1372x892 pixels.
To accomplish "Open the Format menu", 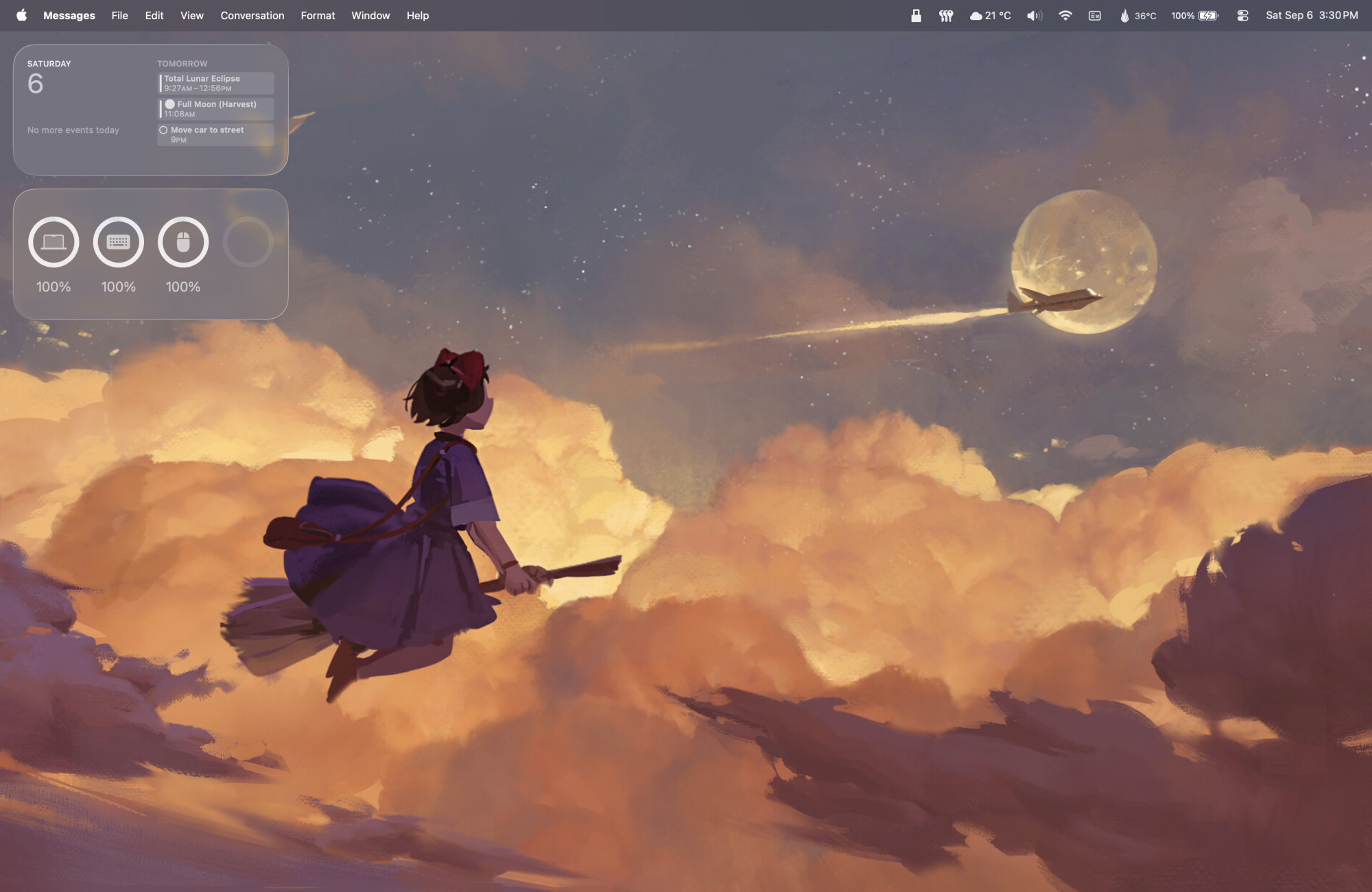I will pos(318,15).
